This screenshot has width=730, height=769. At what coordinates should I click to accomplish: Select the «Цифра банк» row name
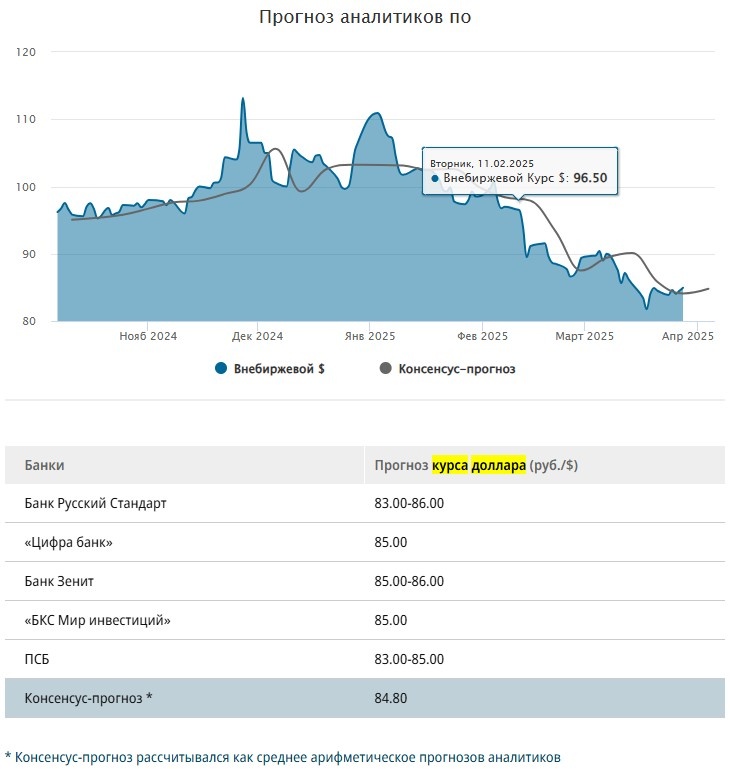(68, 542)
